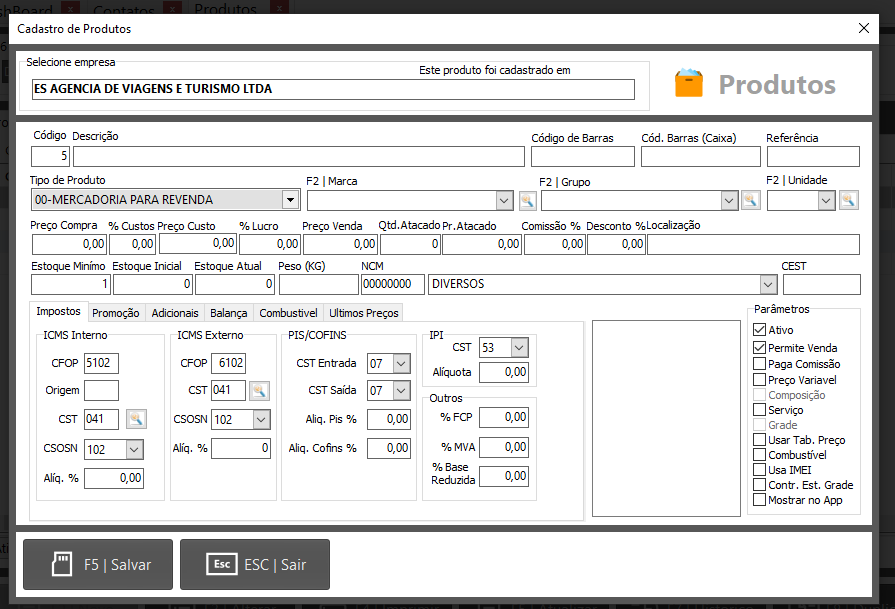The image size is (895, 609).
Task: Switch to the Promoção tab
Action: click(116, 313)
